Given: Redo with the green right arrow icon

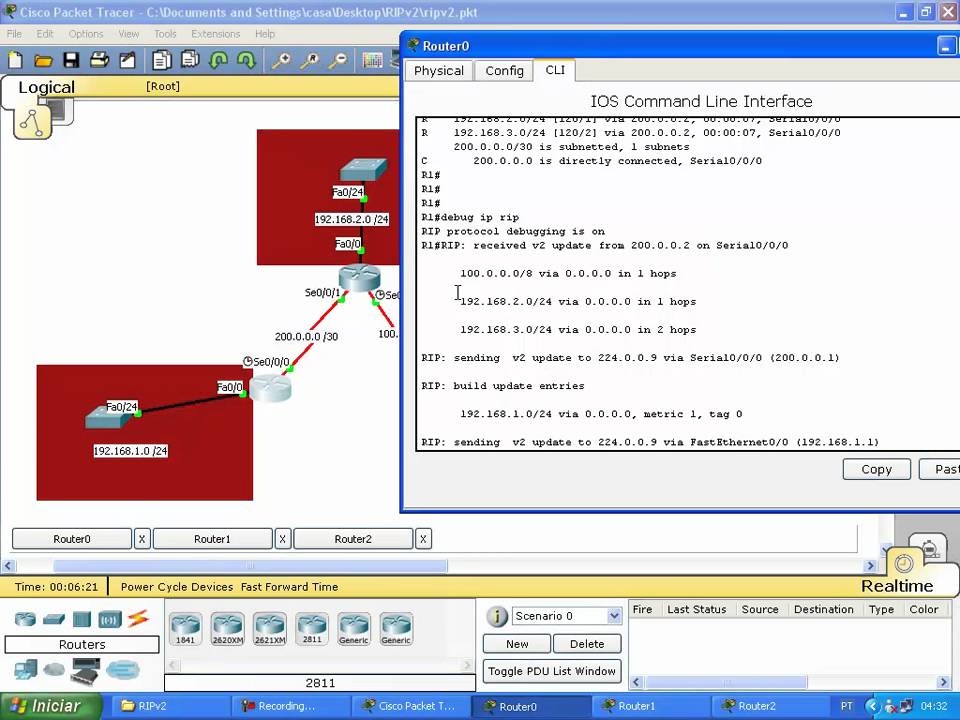Looking at the screenshot, I should [x=246, y=60].
